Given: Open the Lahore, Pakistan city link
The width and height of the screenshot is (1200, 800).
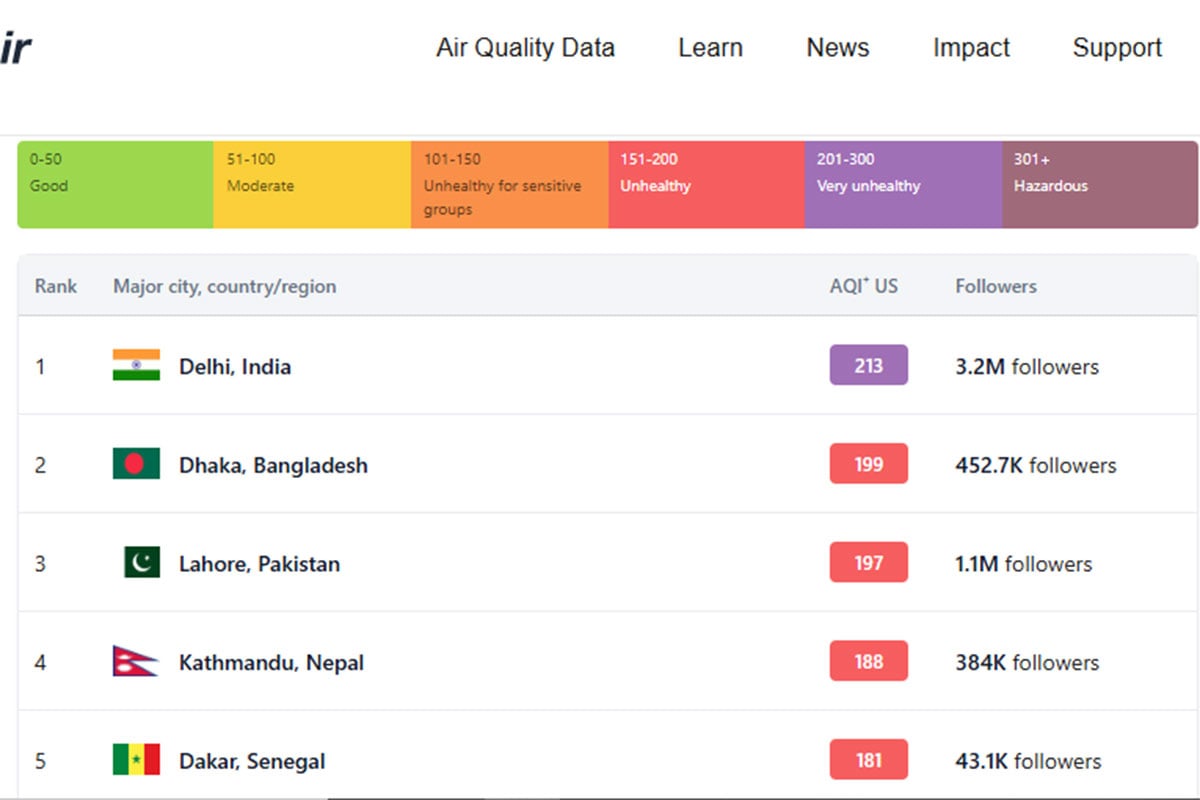Looking at the screenshot, I should 259,564.
